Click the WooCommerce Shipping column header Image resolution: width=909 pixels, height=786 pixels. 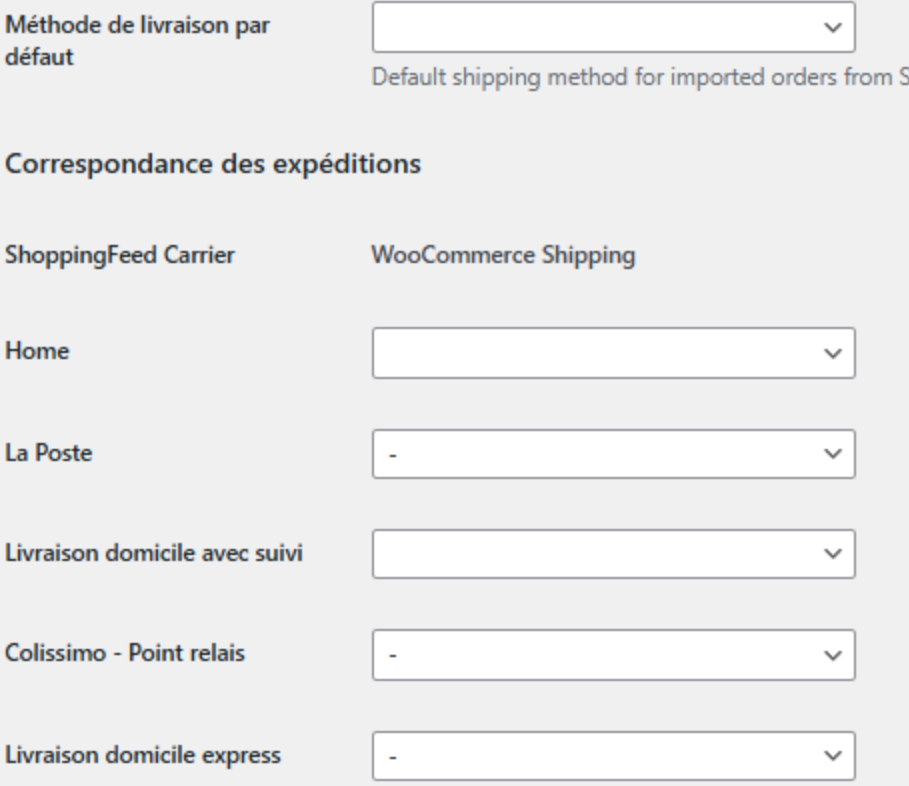(503, 256)
